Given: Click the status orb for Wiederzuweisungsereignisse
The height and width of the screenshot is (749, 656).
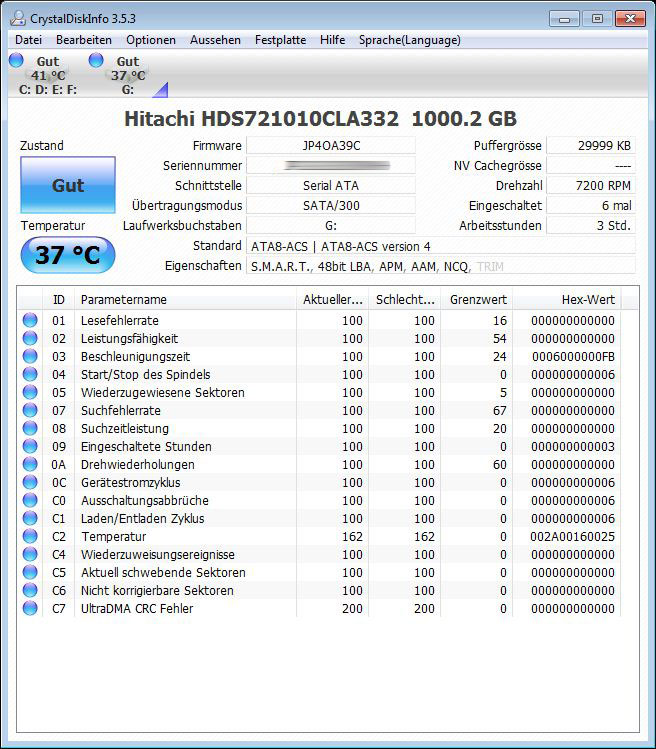Looking at the screenshot, I should [30, 554].
